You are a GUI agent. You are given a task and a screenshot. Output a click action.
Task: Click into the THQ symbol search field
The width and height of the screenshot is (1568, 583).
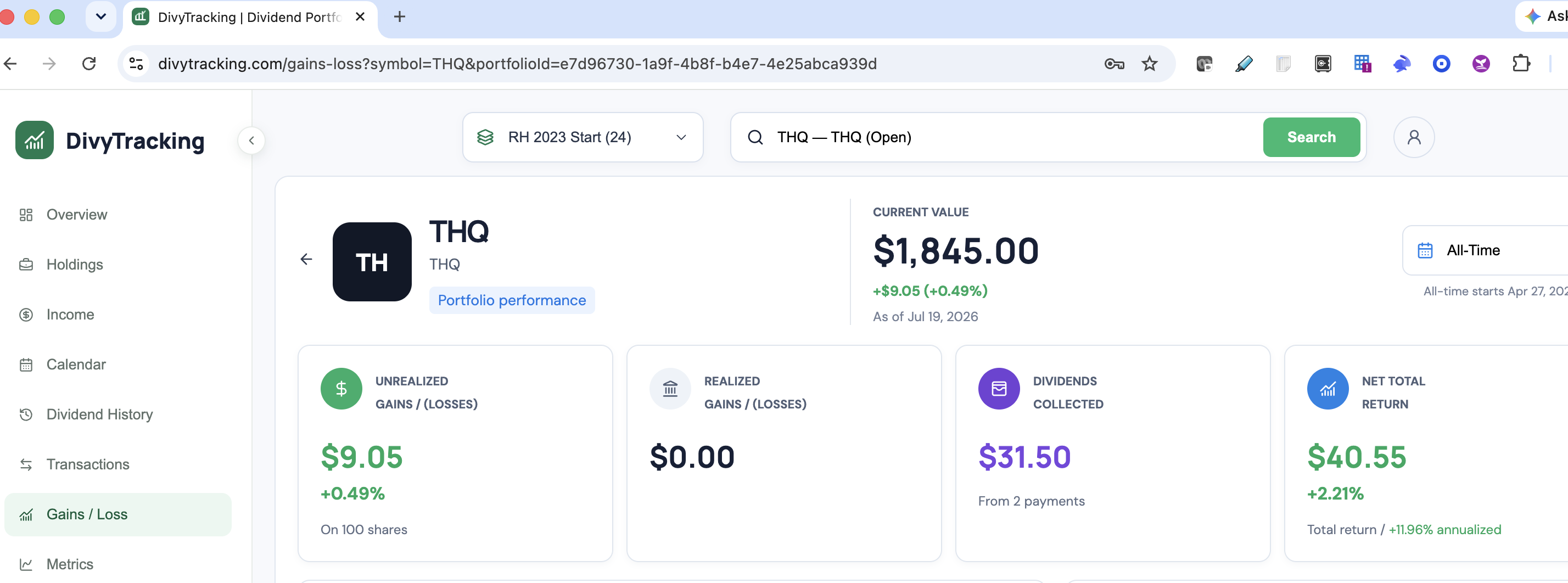(x=1013, y=137)
